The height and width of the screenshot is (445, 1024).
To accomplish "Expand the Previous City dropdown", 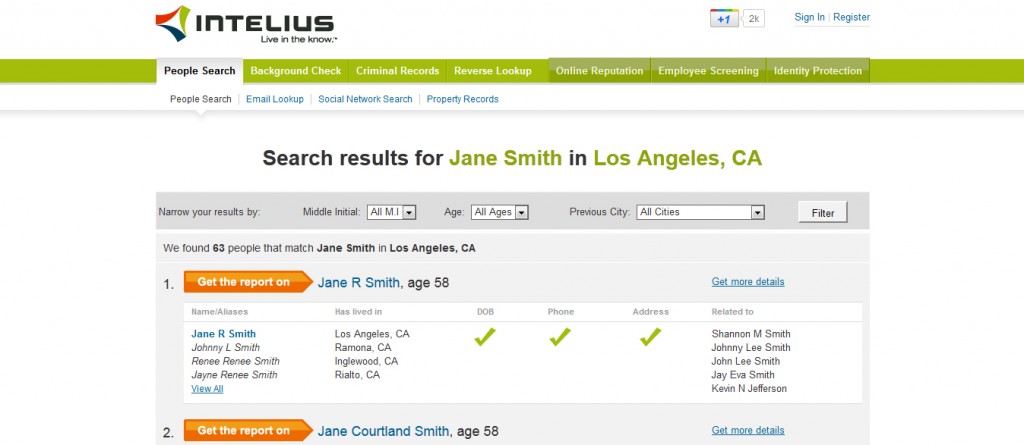I will (x=701, y=212).
